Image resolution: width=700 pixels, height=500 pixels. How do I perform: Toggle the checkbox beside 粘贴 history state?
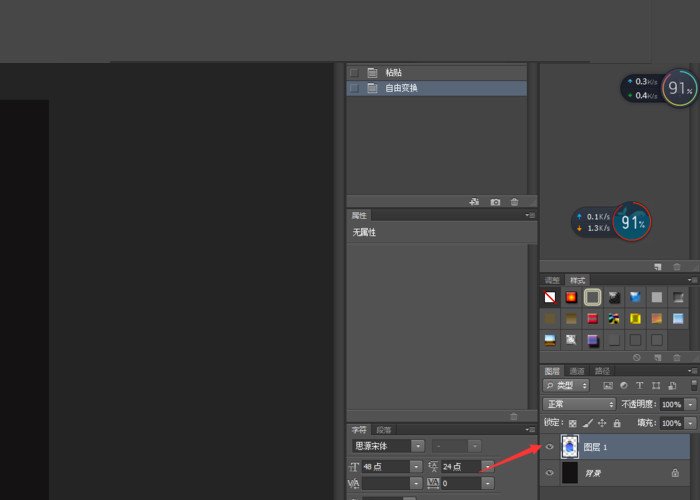(354, 73)
